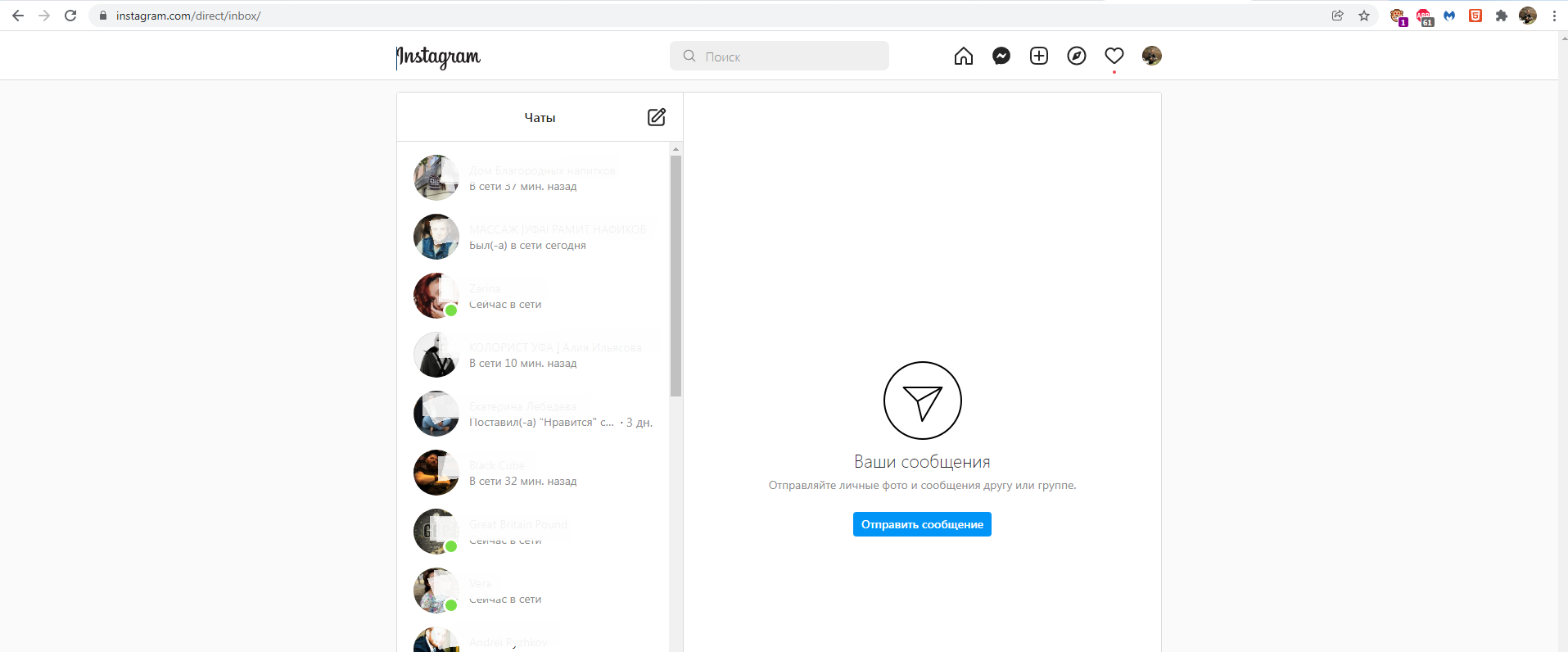Click the avatar beside Был(-а) в сети сегодня
Screen dimensions: 1568x652
coord(436,237)
